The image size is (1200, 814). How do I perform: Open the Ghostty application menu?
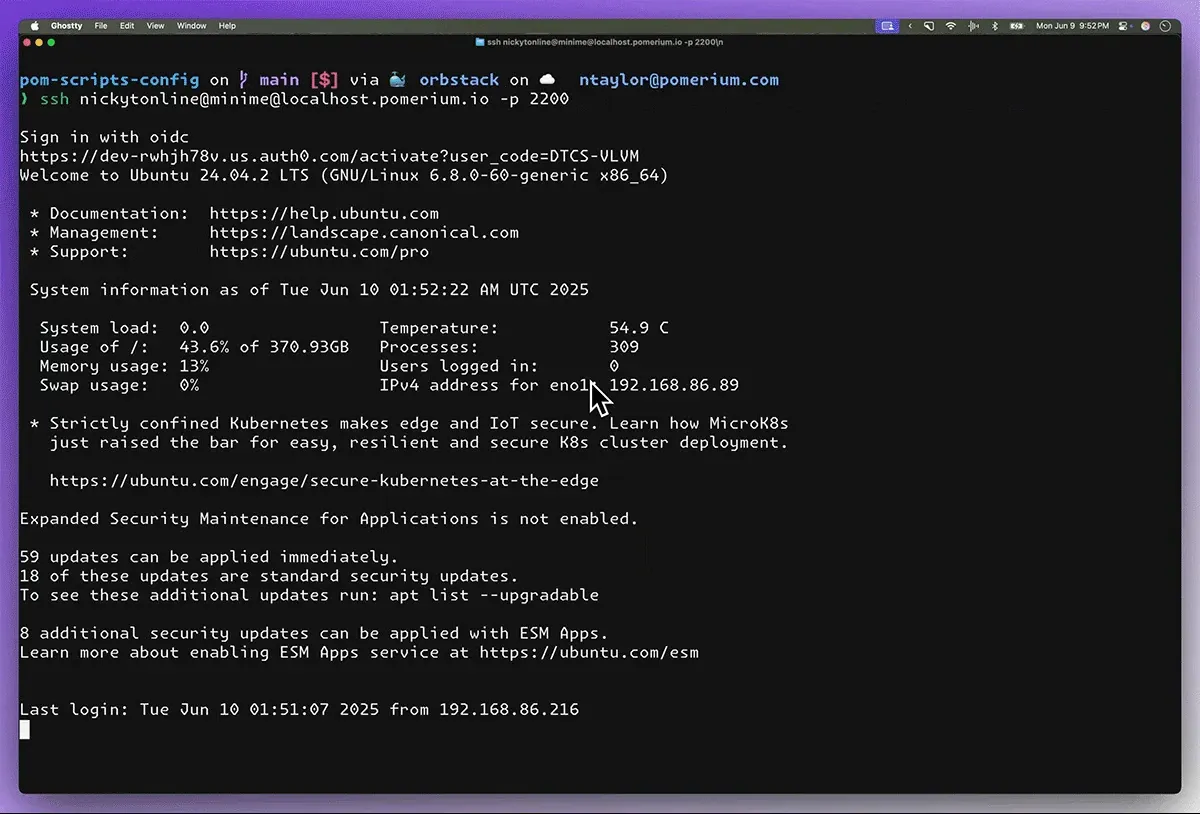pyautogui.click(x=67, y=26)
